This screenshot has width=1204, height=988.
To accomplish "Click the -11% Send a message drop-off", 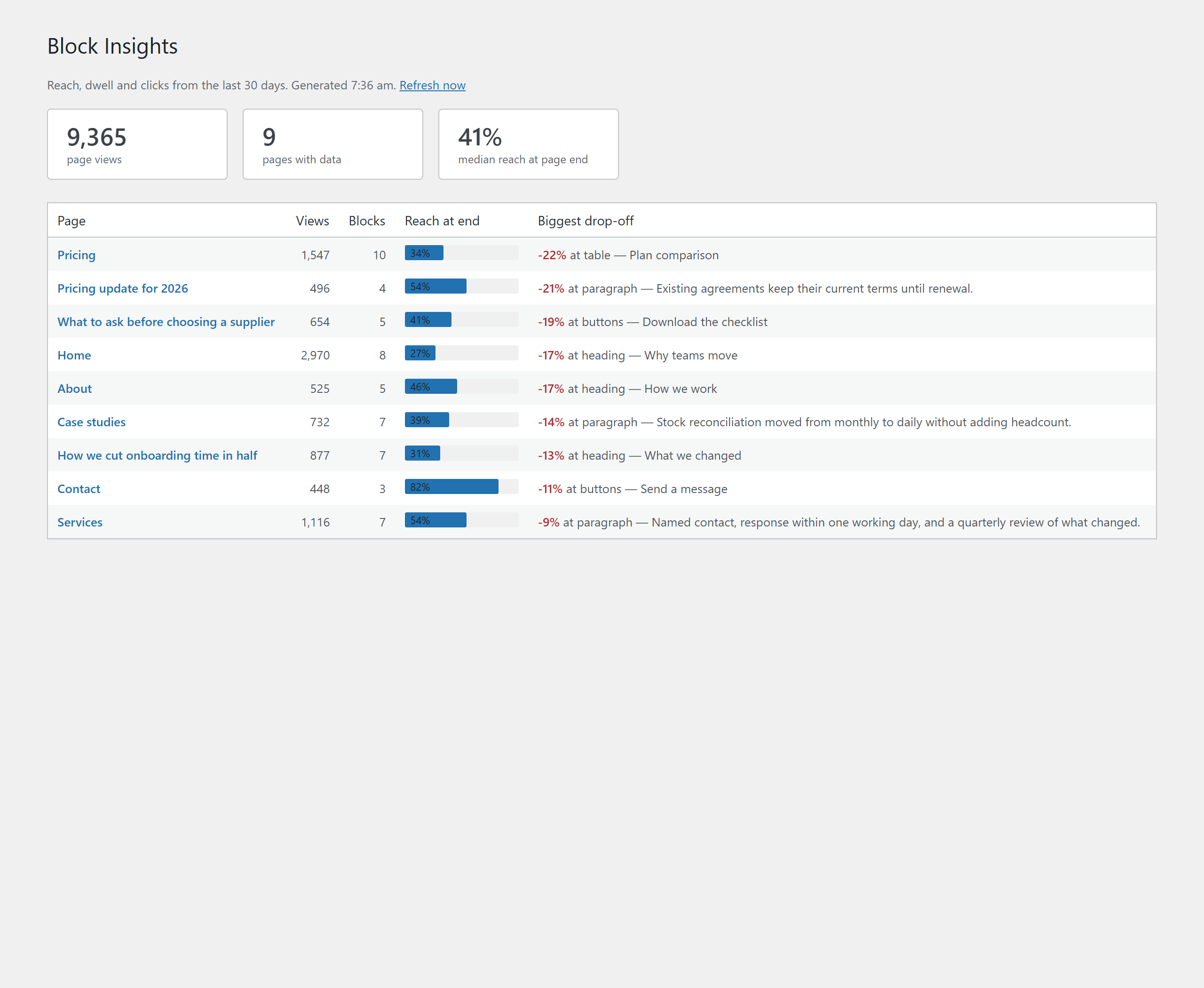I will pos(633,489).
